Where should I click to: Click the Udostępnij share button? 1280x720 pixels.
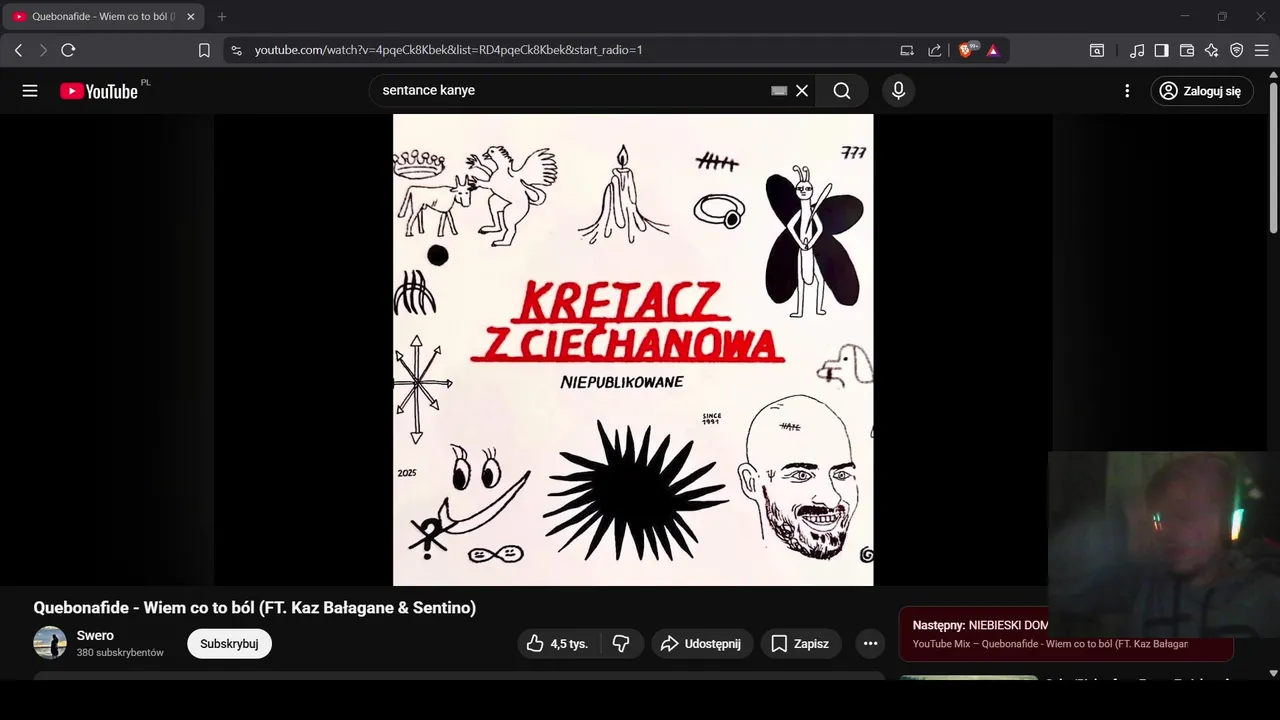click(701, 644)
